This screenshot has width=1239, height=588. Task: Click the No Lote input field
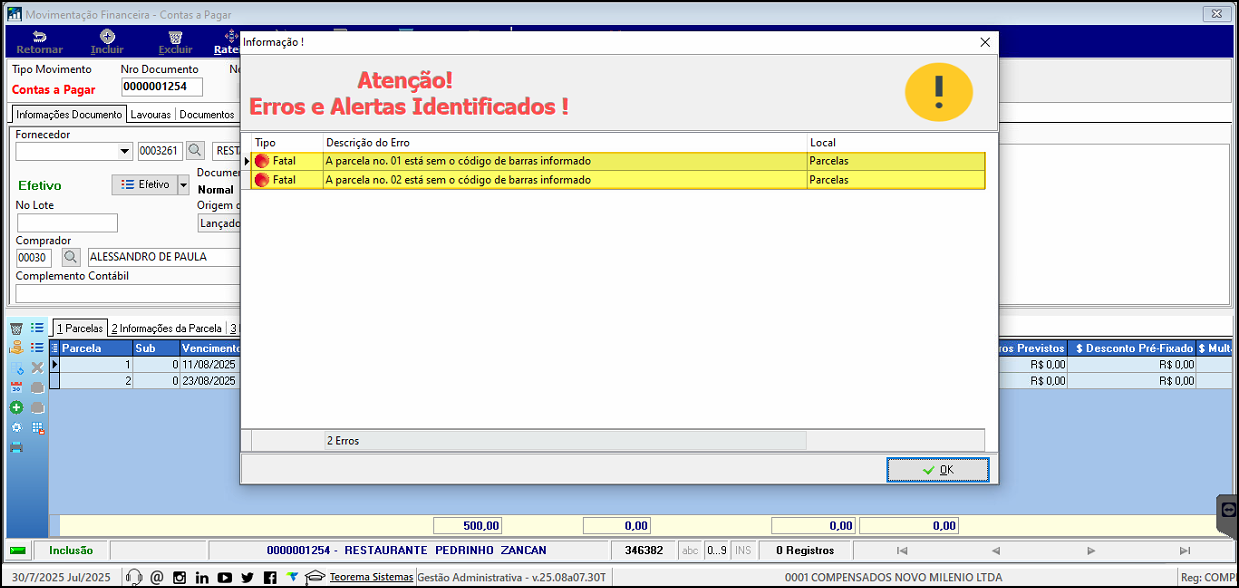67,223
